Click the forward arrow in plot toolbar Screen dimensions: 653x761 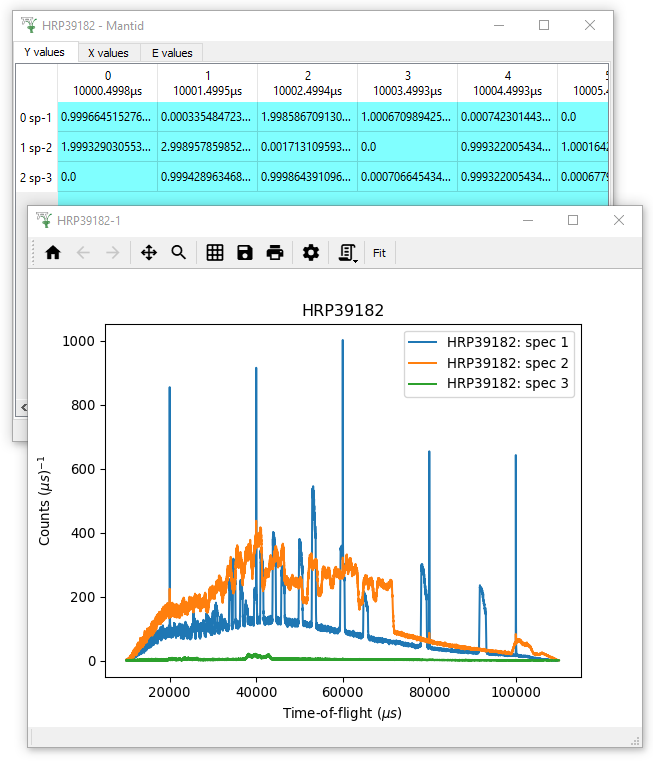112,253
